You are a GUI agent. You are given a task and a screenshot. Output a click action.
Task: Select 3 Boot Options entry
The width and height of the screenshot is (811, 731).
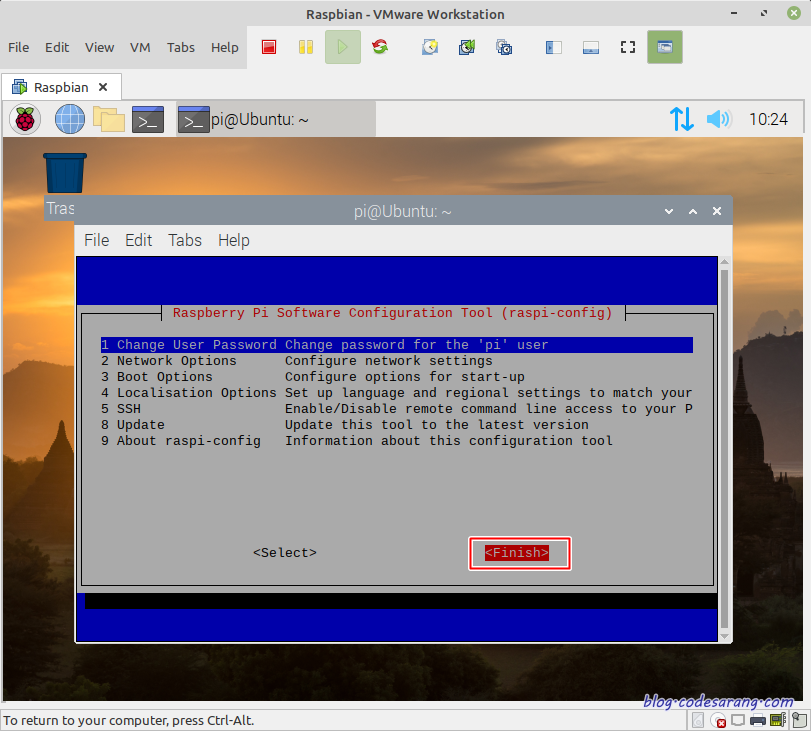[397, 377]
